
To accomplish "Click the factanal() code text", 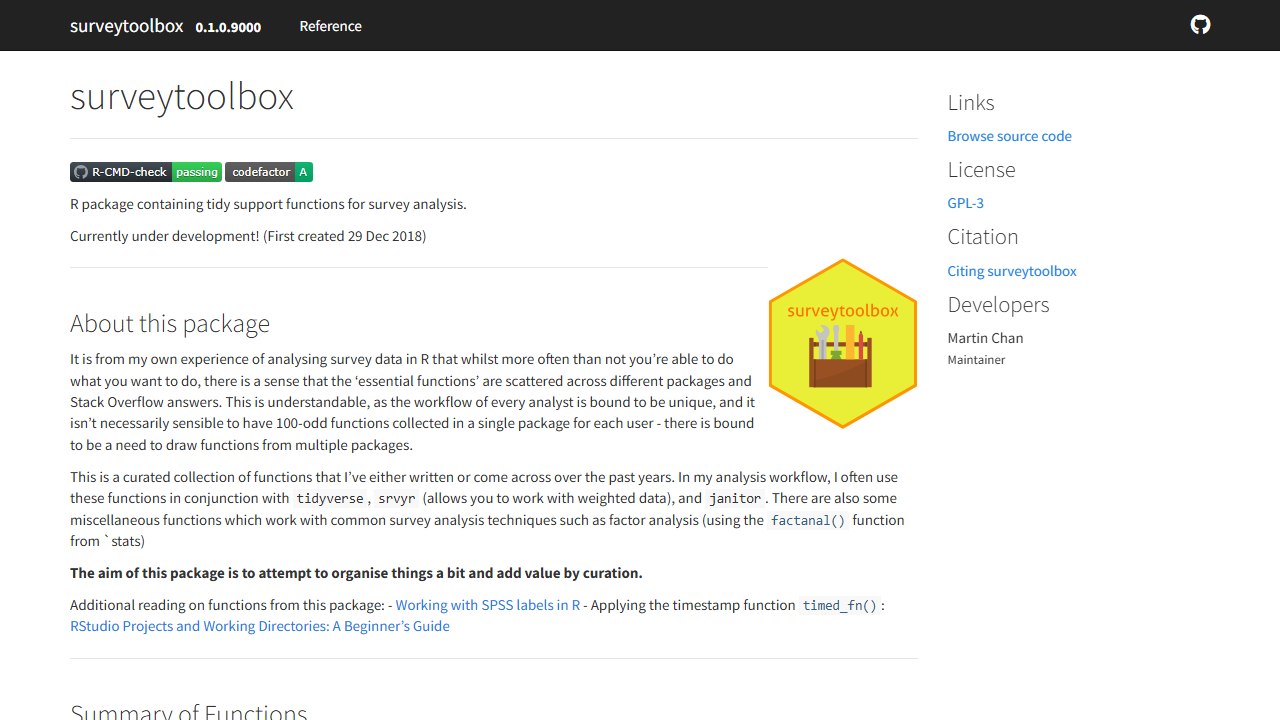I will click(808, 520).
